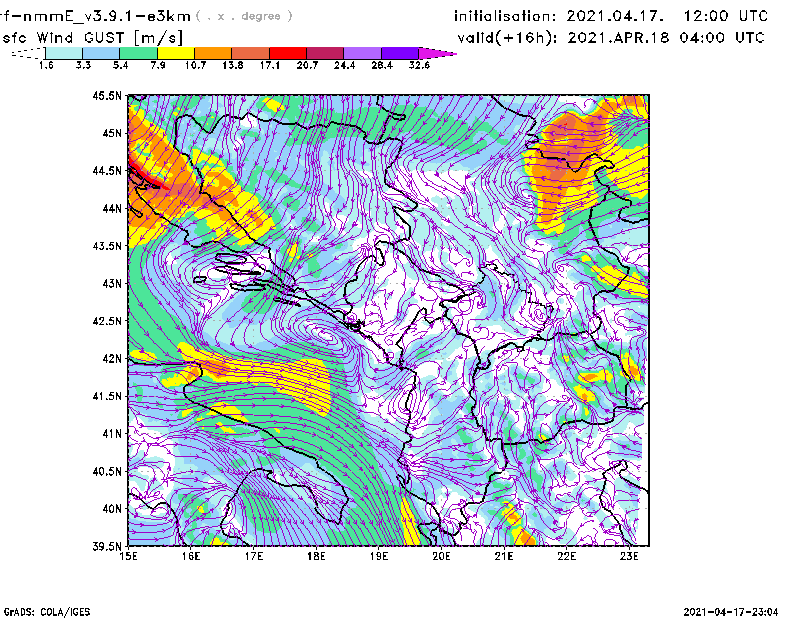This screenshot has height=618, width=800.
Task: Click the '20.7' legend value
Action: (307, 65)
